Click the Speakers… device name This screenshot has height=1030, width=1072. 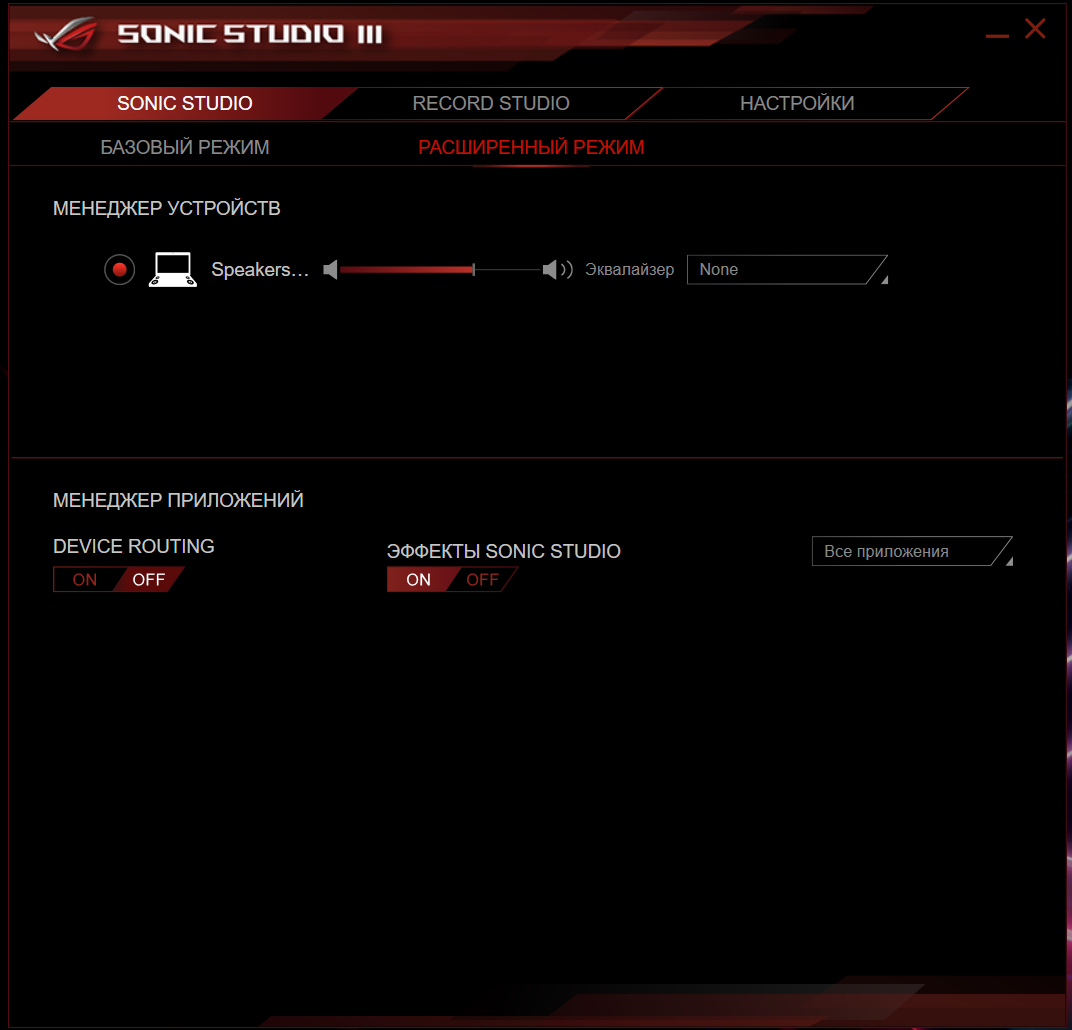[260, 270]
